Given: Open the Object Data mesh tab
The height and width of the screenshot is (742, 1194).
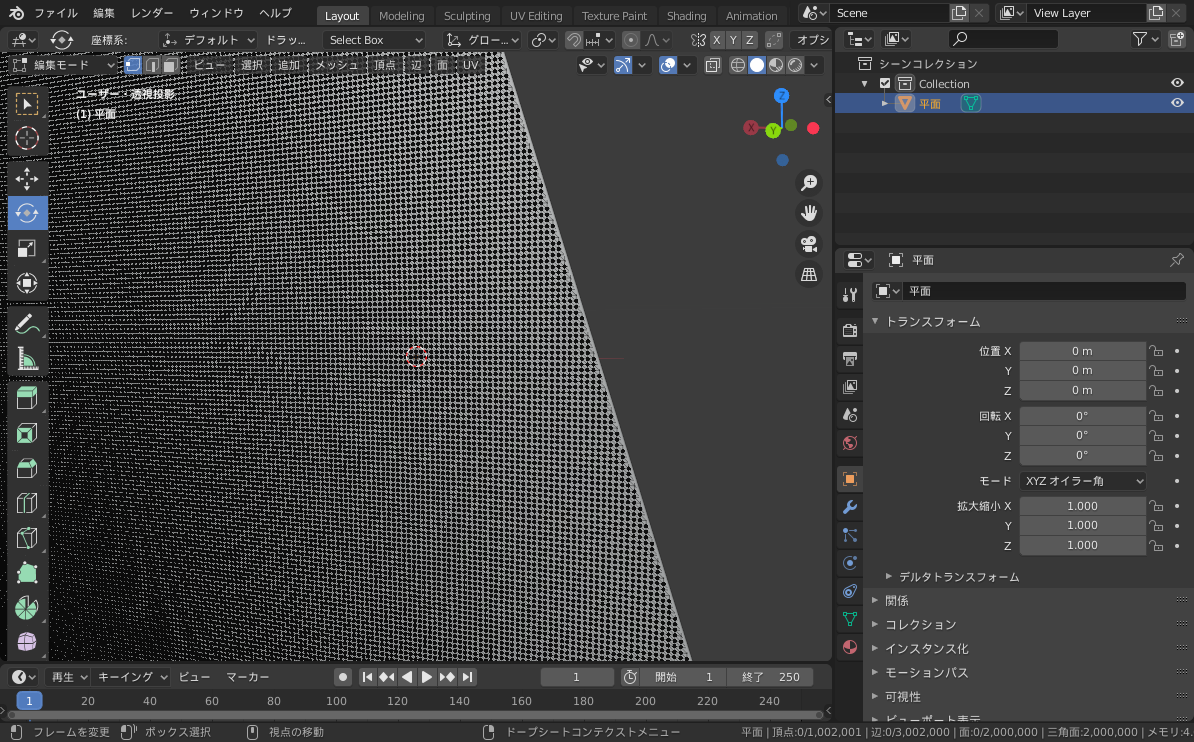Looking at the screenshot, I should click(850, 619).
